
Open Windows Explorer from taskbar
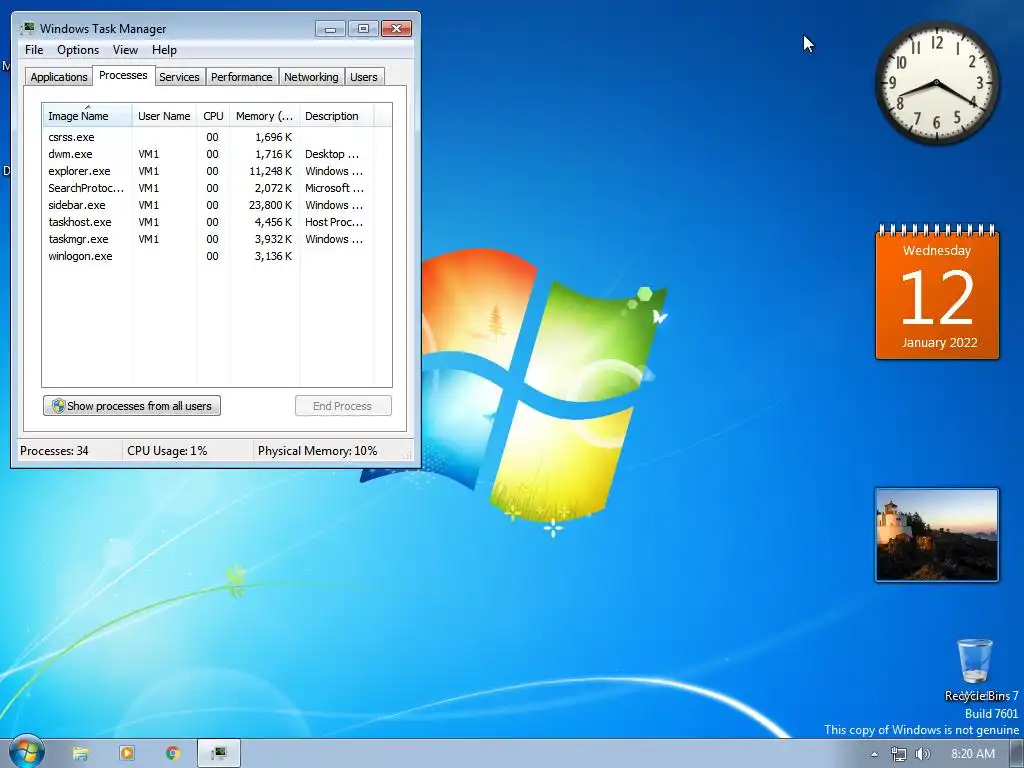point(80,754)
